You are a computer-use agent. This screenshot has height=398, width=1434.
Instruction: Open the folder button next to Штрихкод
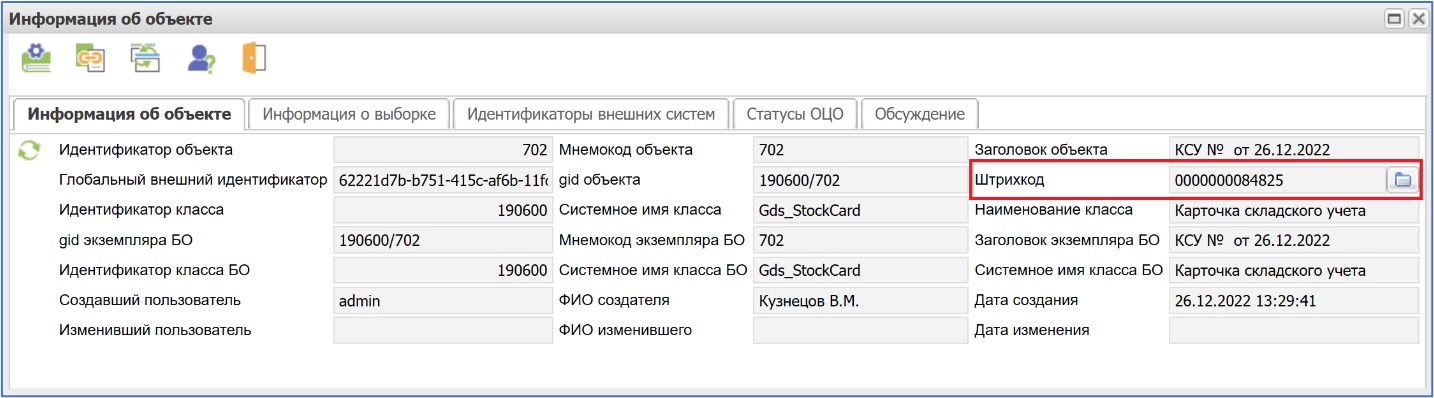pyautogui.click(x=1402, y=180)
